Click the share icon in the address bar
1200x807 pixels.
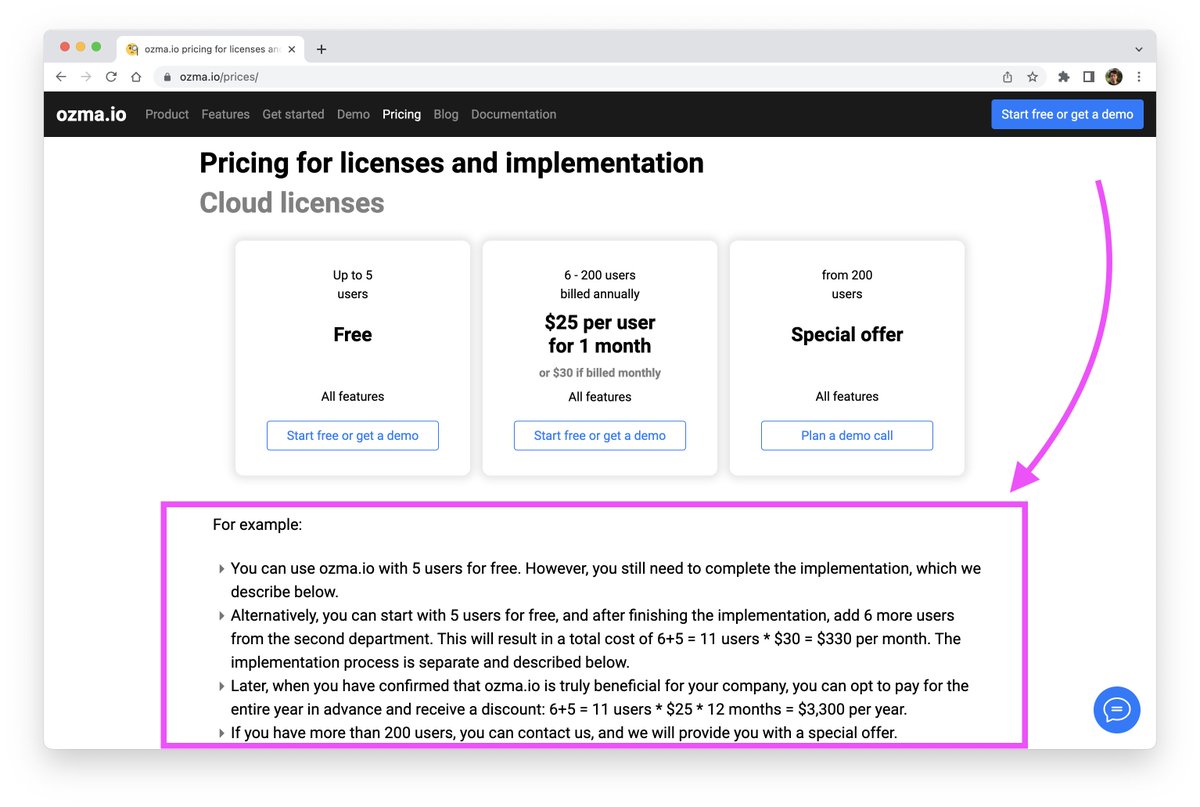point(1007,77)
